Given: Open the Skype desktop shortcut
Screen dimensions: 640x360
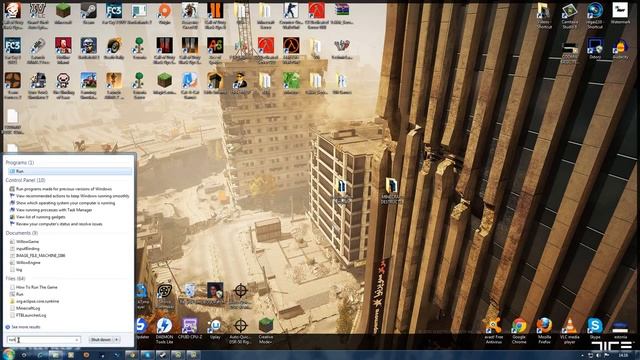Looking at the screenshot, I should (595, 329).
